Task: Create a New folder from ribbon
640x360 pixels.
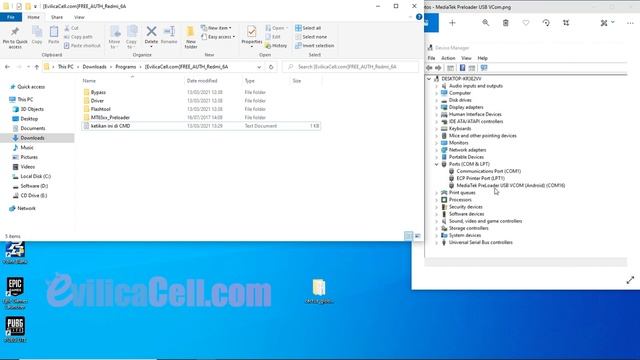Action: 191,38
